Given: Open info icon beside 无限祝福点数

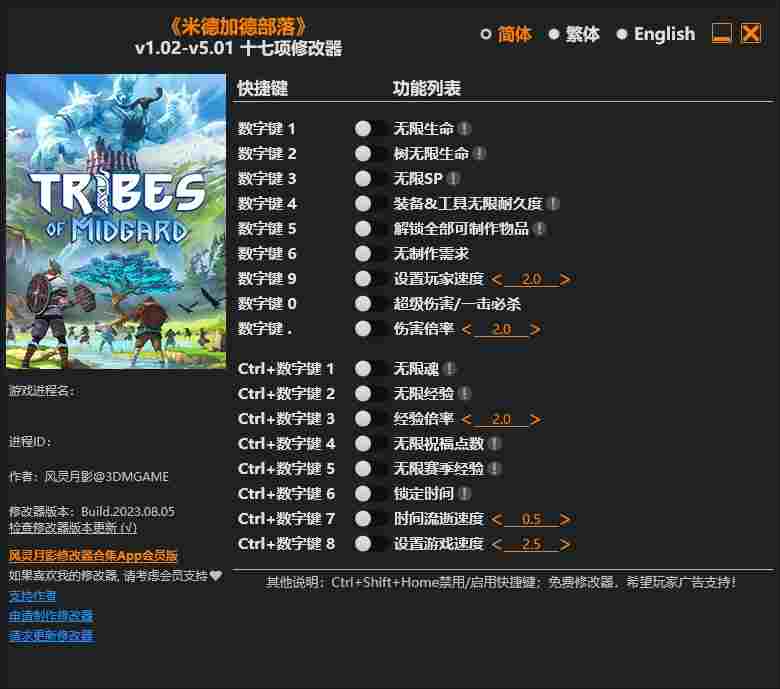Looking at the screenshot, I should [494, 443].
